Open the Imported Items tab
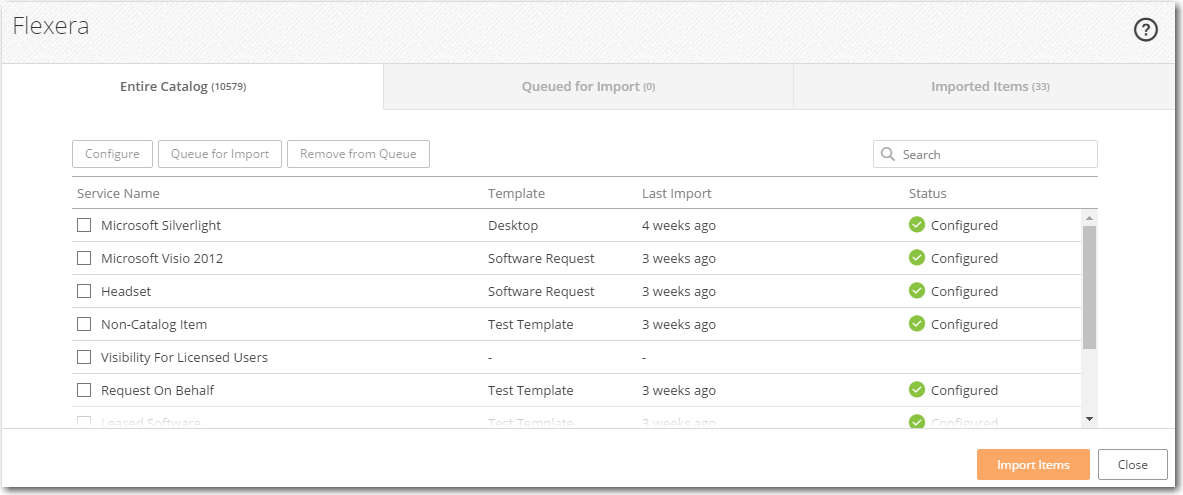The width and height of the screenshot is (1183, 495). pyautogui.click(x=989, y=87)
